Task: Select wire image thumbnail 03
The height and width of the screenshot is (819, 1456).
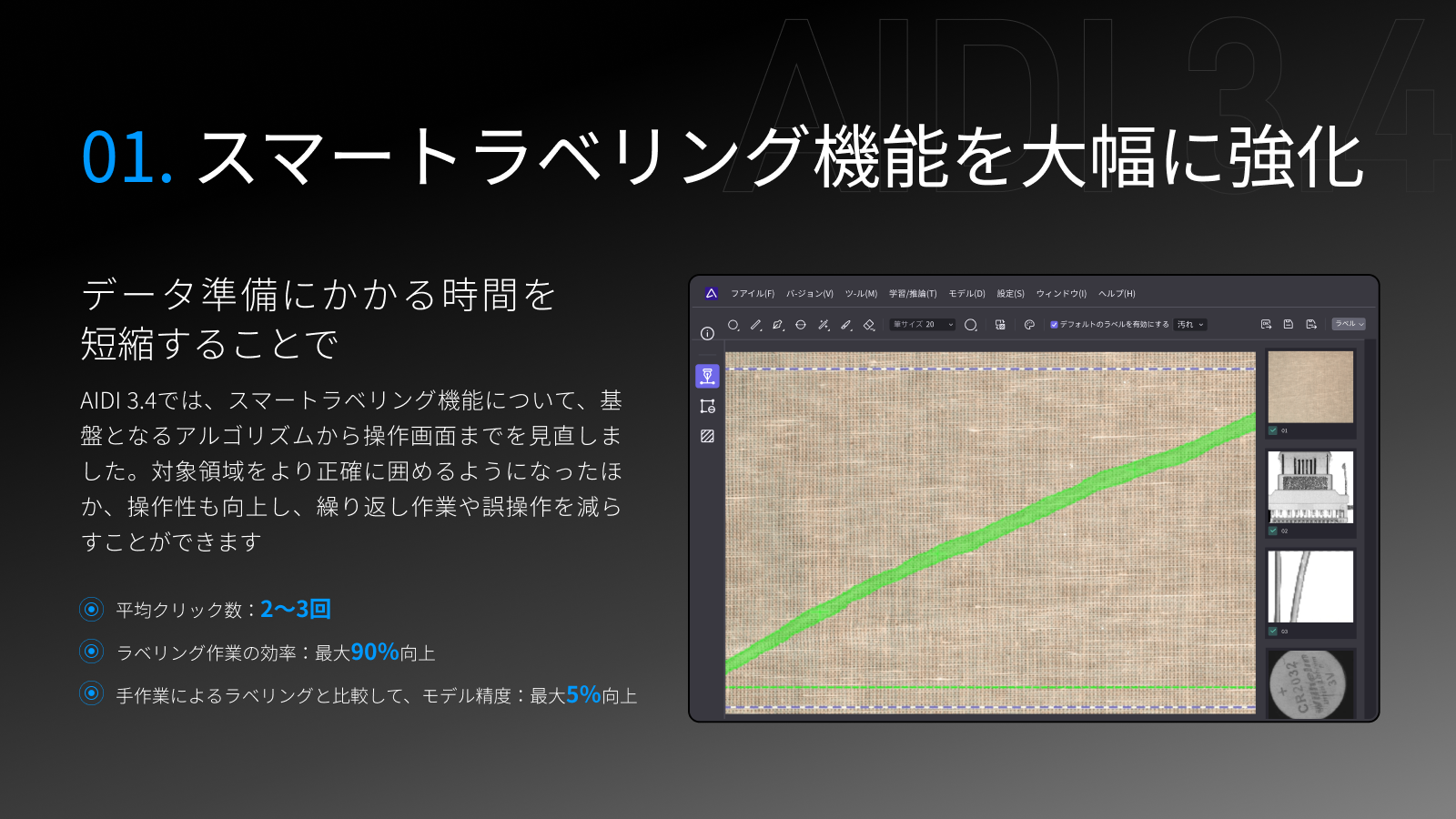Action: tap(1310, 587)
